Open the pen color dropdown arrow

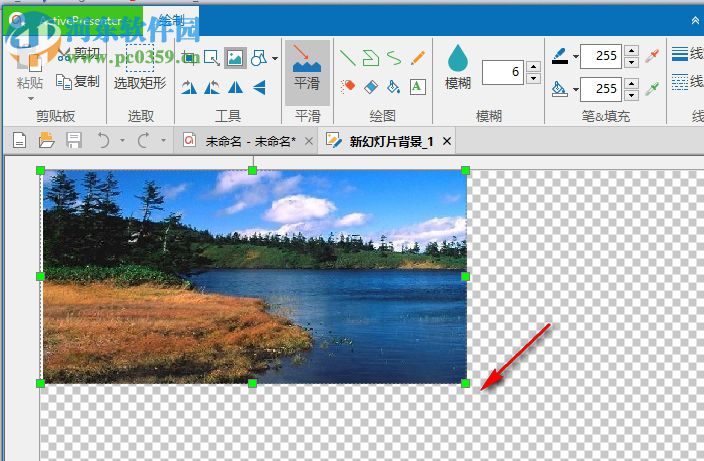[576, 57]
